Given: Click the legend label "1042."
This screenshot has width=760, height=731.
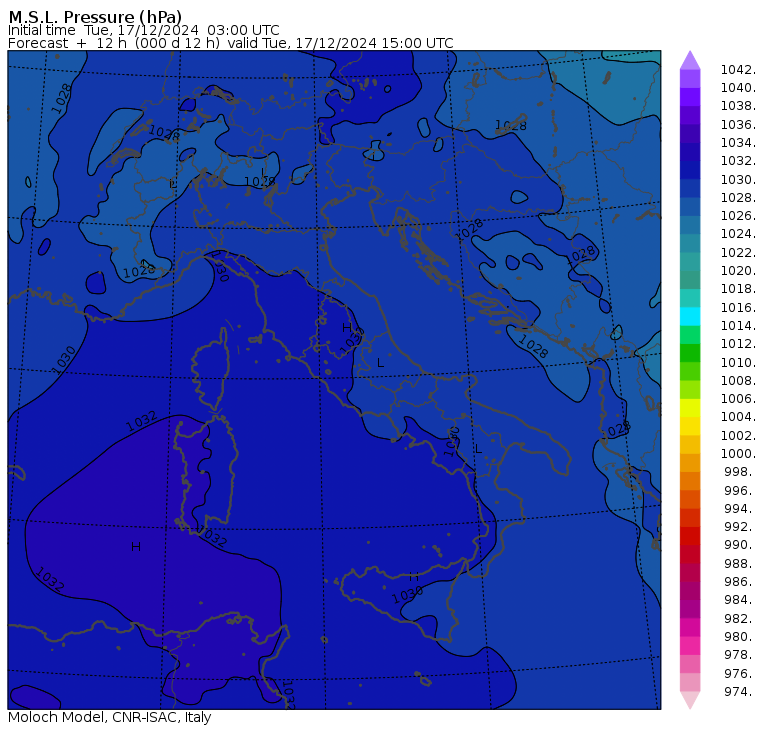Looking at the screenshot, I should [x=738, y=70].
